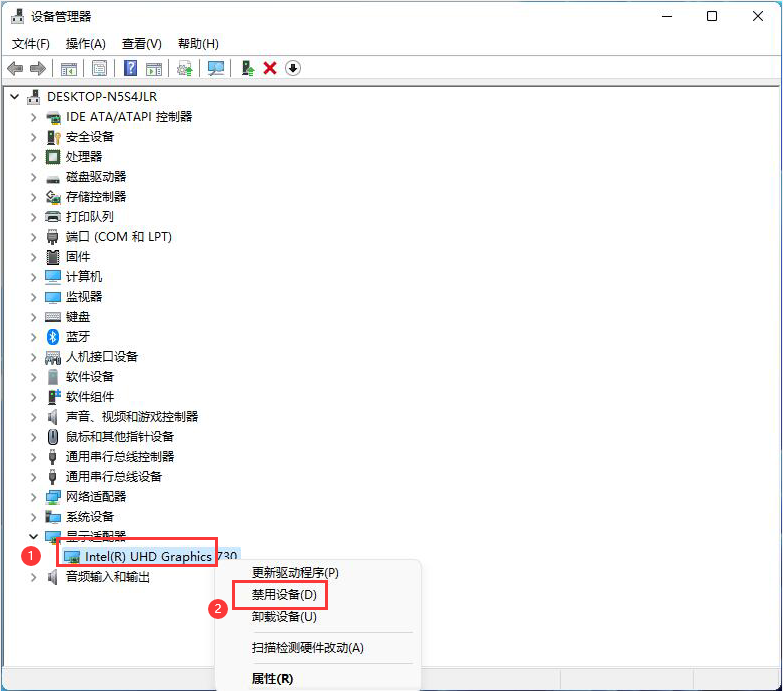The height and width of the screenshot is (691, 783).
Task: Expand the 存储控制器 category
Action: point(33,197)
